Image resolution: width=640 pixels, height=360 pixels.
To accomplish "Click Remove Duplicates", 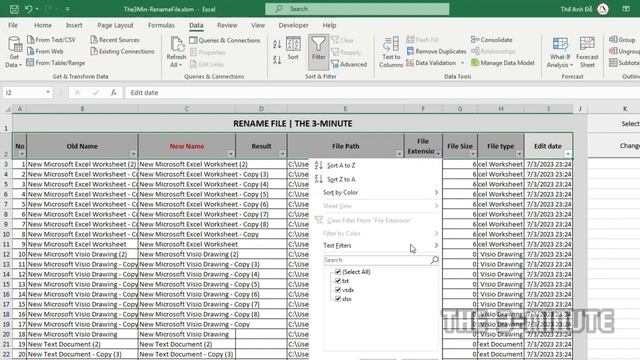I will [x=436, y=51].
